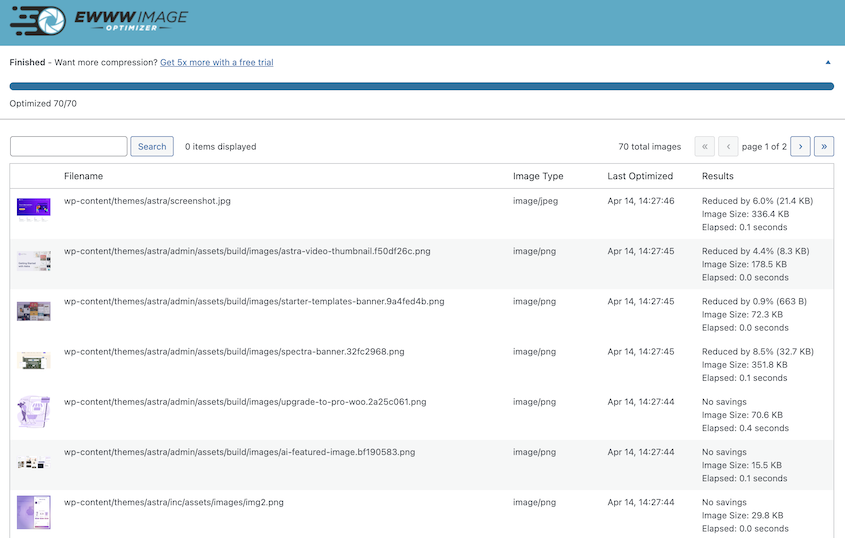Click the Results column header
This screenshot has height=538, width=845.
pos(717,176)
